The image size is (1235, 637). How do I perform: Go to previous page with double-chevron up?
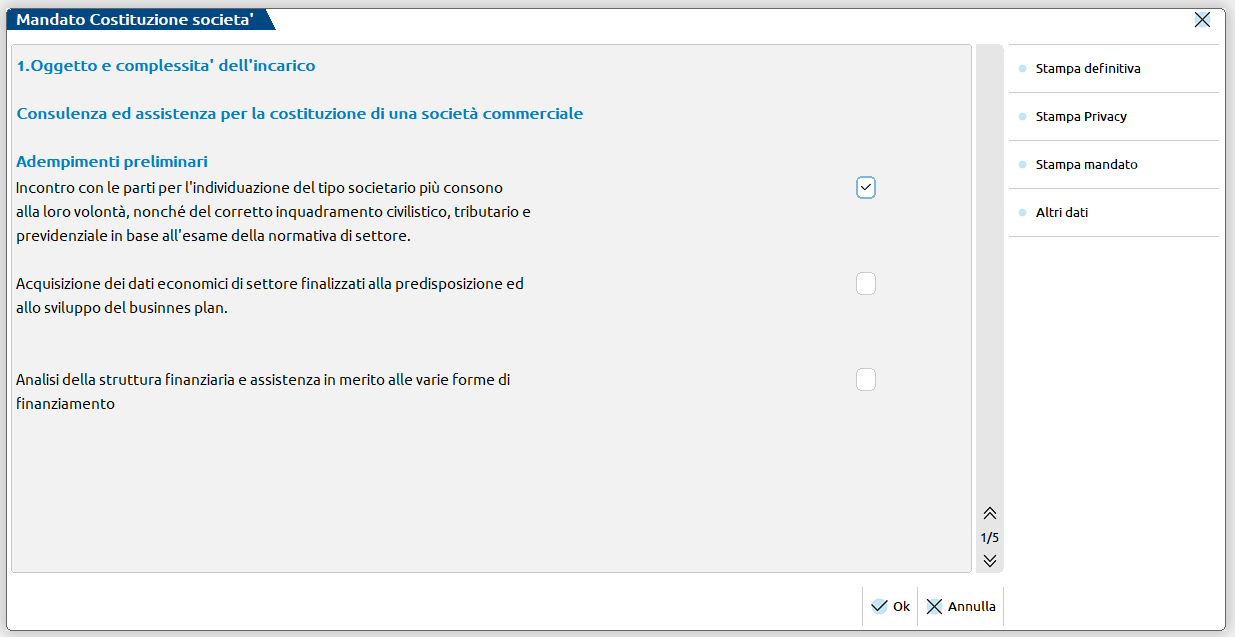click(x=990, y=513)
